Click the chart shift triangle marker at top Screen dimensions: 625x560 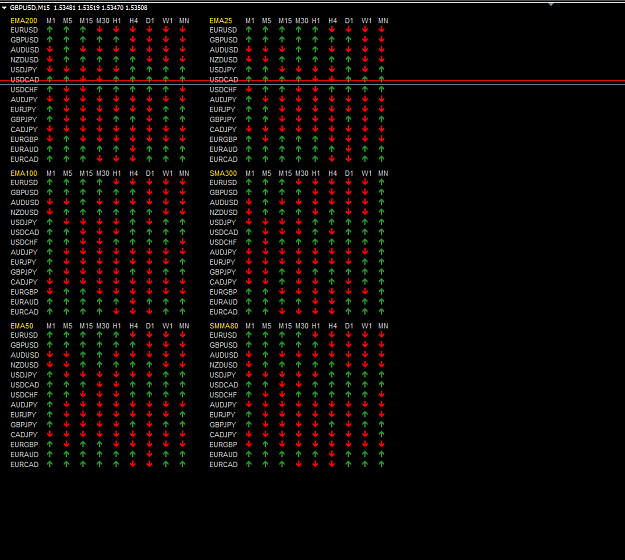pyautogui.click(x=551, y=4)
